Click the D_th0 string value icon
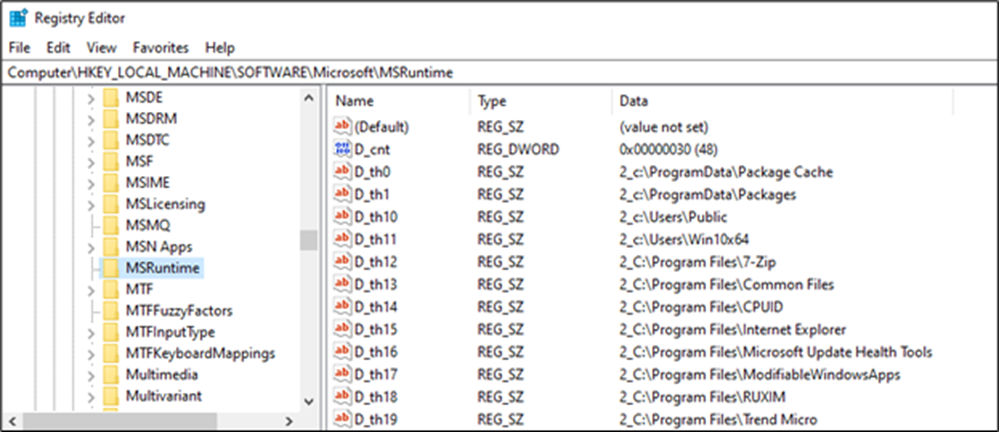Viewport: 999px width, 432px height. 343,171
